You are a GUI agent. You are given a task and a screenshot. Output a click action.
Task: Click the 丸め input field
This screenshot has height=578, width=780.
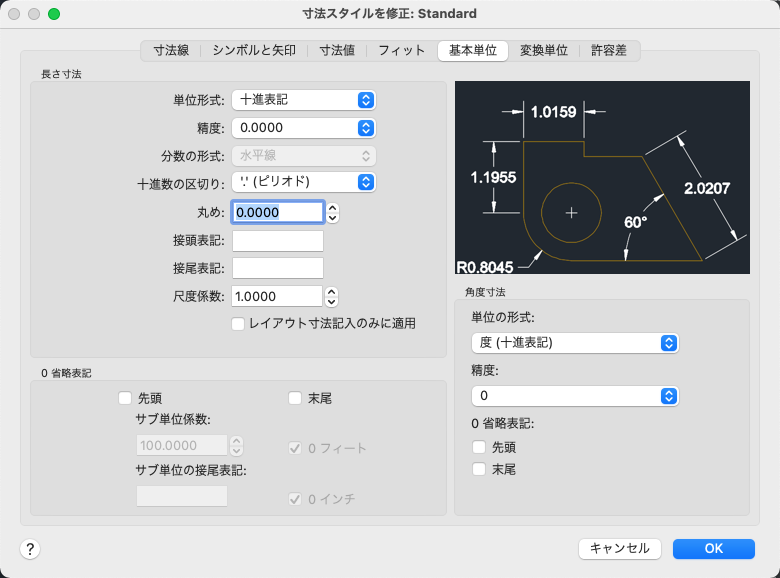[278, 212]
